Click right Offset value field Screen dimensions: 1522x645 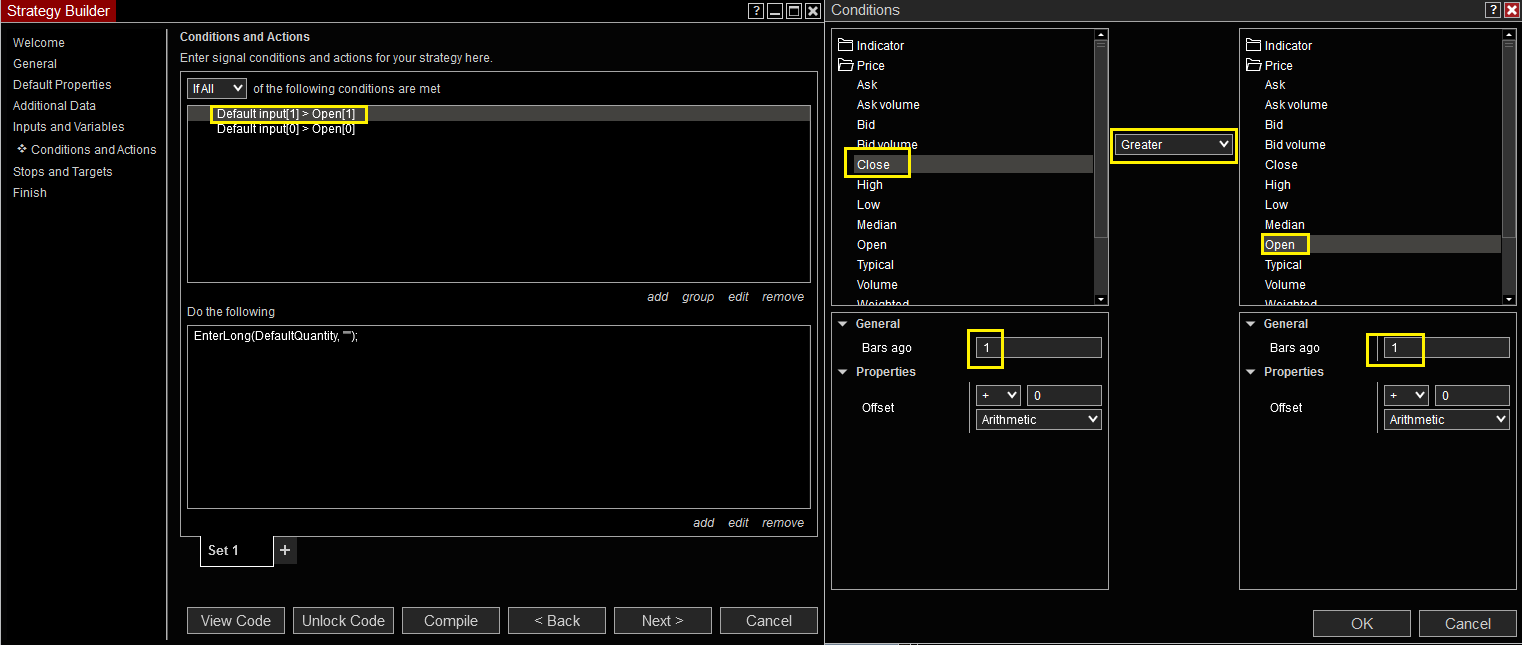[x=1472, y=396]
